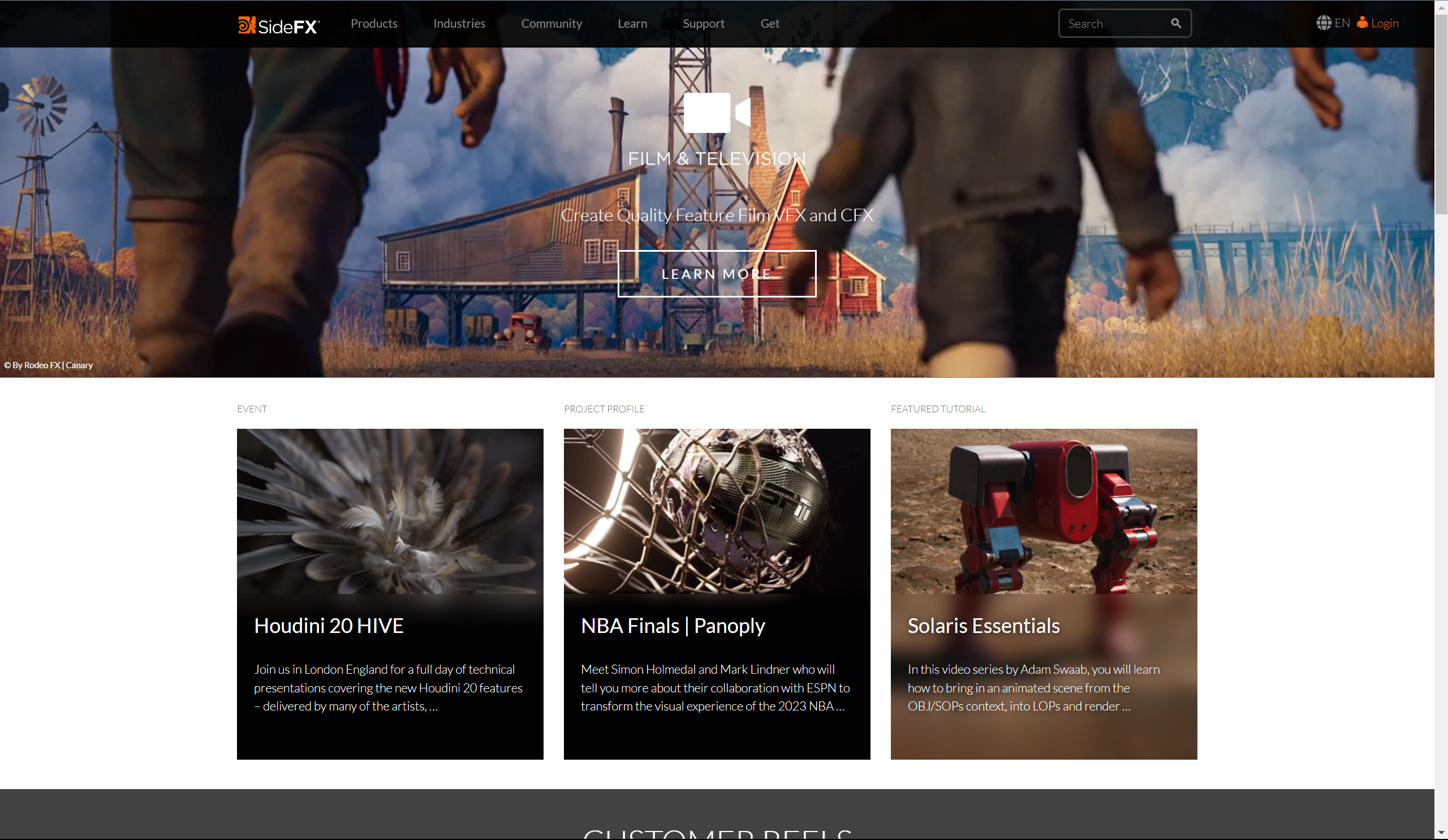Open the Products menu
Viewport: 1448px width, 840px height.
374,24
